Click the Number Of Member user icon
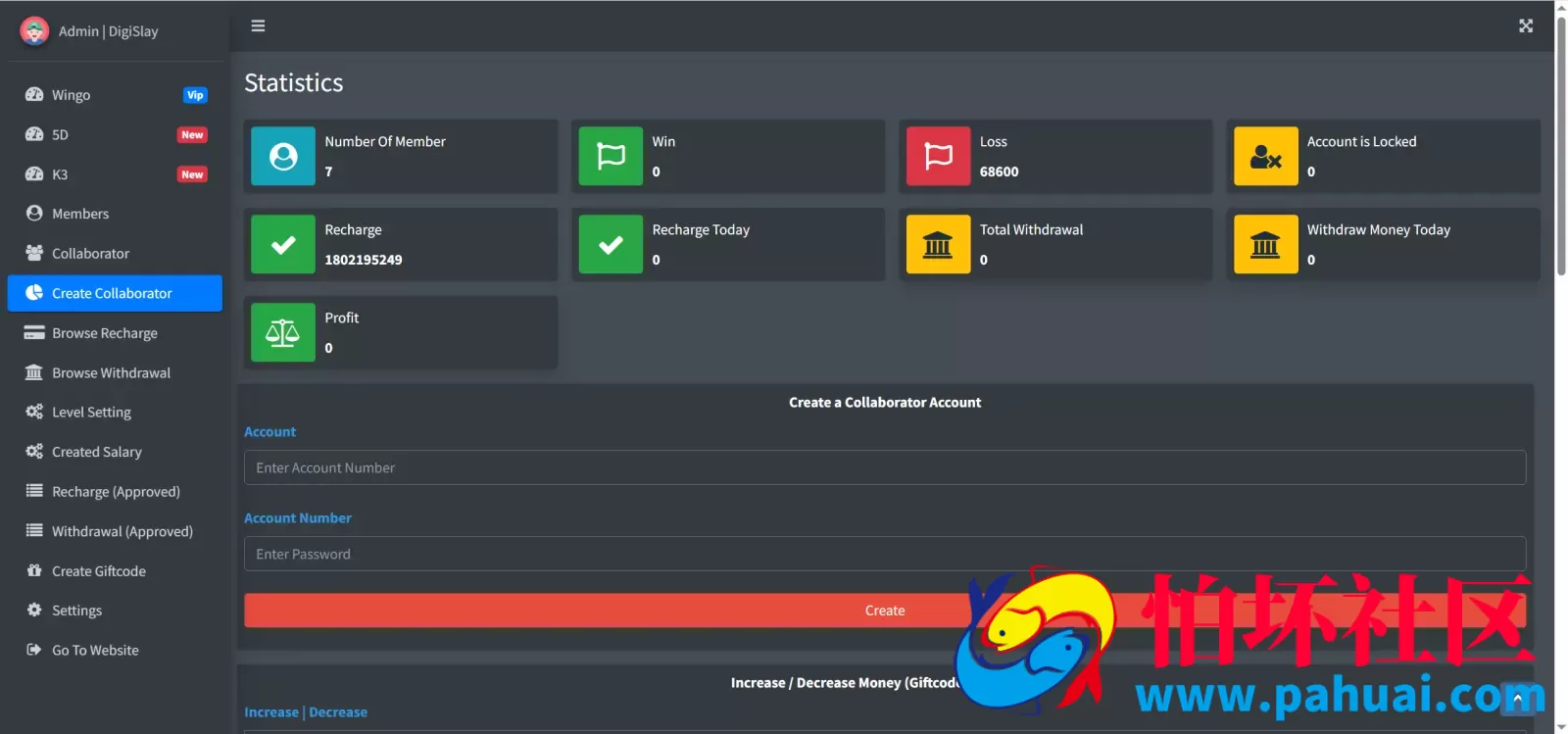 [283, 157]
